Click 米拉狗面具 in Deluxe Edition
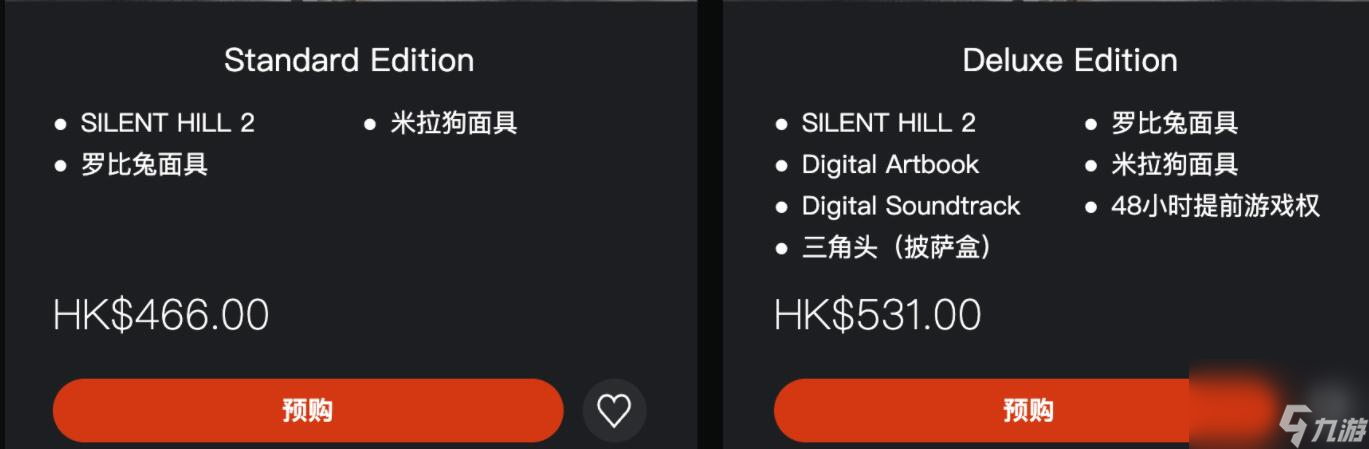1369x449 pixels. click(1175, 164)
